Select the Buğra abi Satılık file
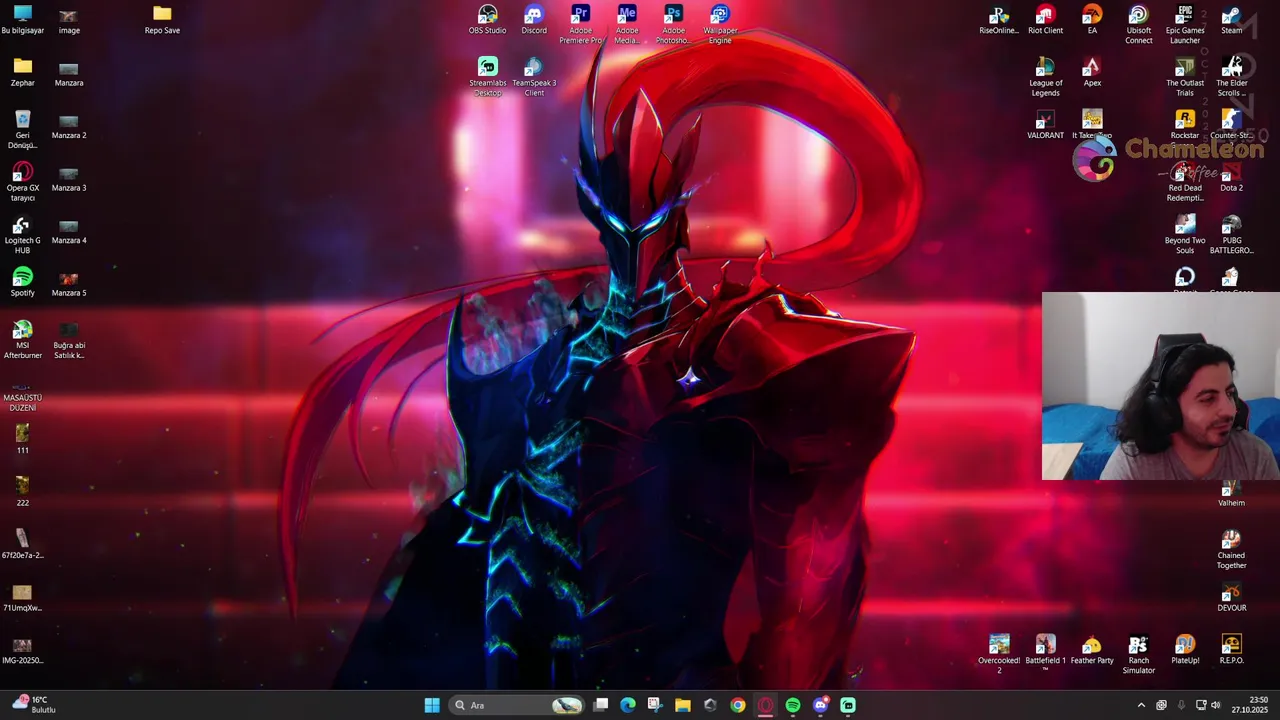 (x=69, y=339)
